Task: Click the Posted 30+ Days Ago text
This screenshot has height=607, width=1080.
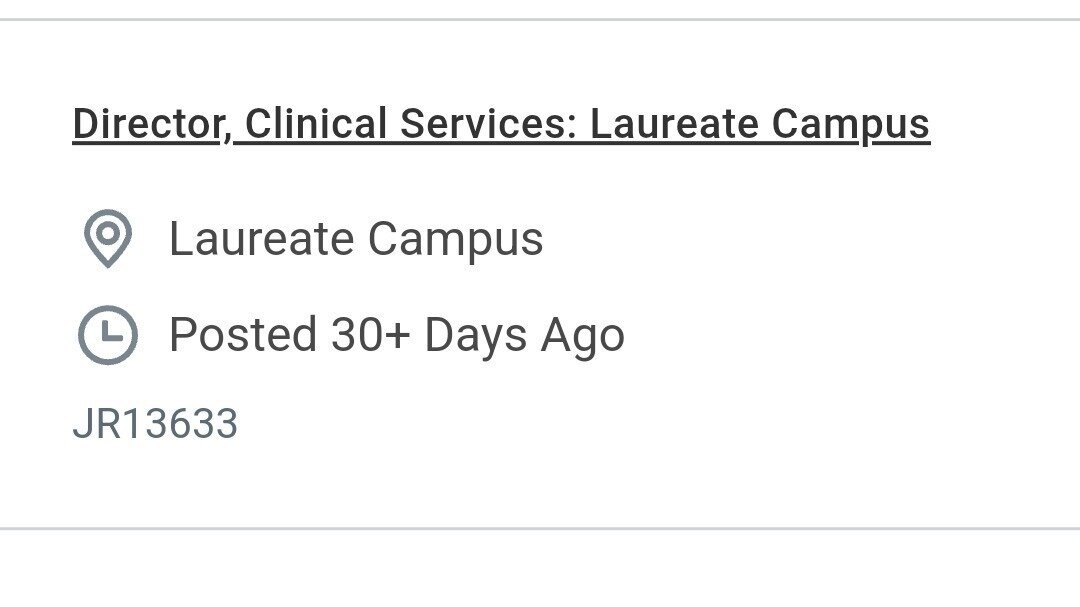Action: tap(396, 335)
